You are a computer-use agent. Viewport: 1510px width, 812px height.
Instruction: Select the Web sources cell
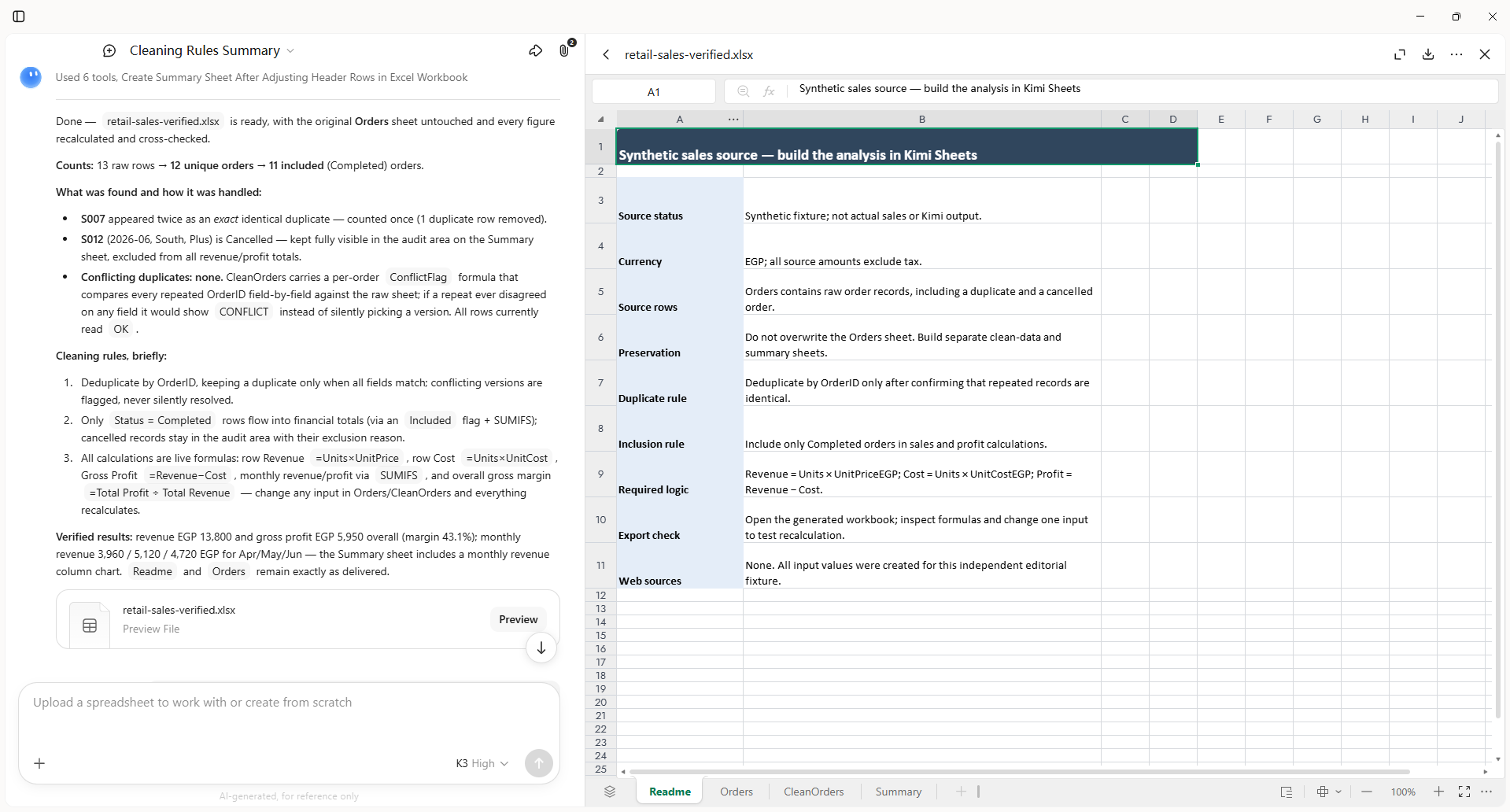click(x=680, y=566)
